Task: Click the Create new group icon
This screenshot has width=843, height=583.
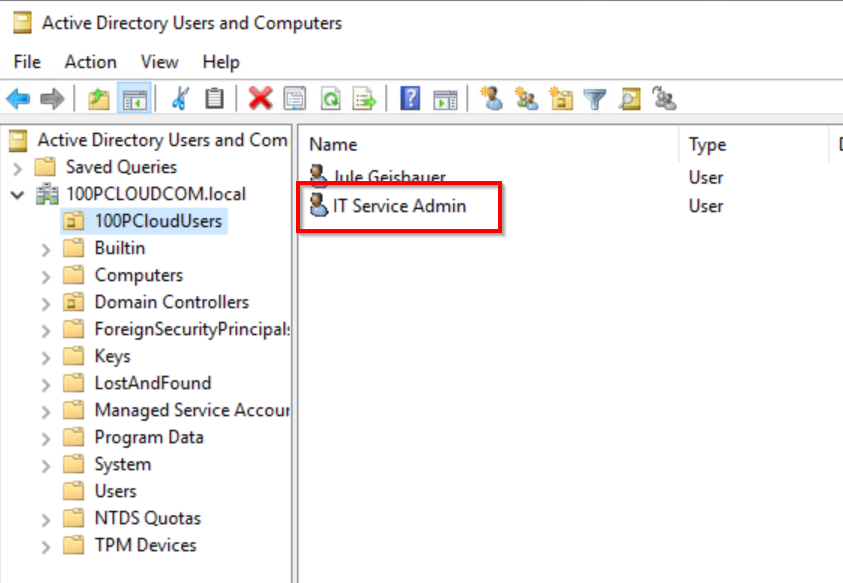Action: pyautogui.click(x=526, y=98)
